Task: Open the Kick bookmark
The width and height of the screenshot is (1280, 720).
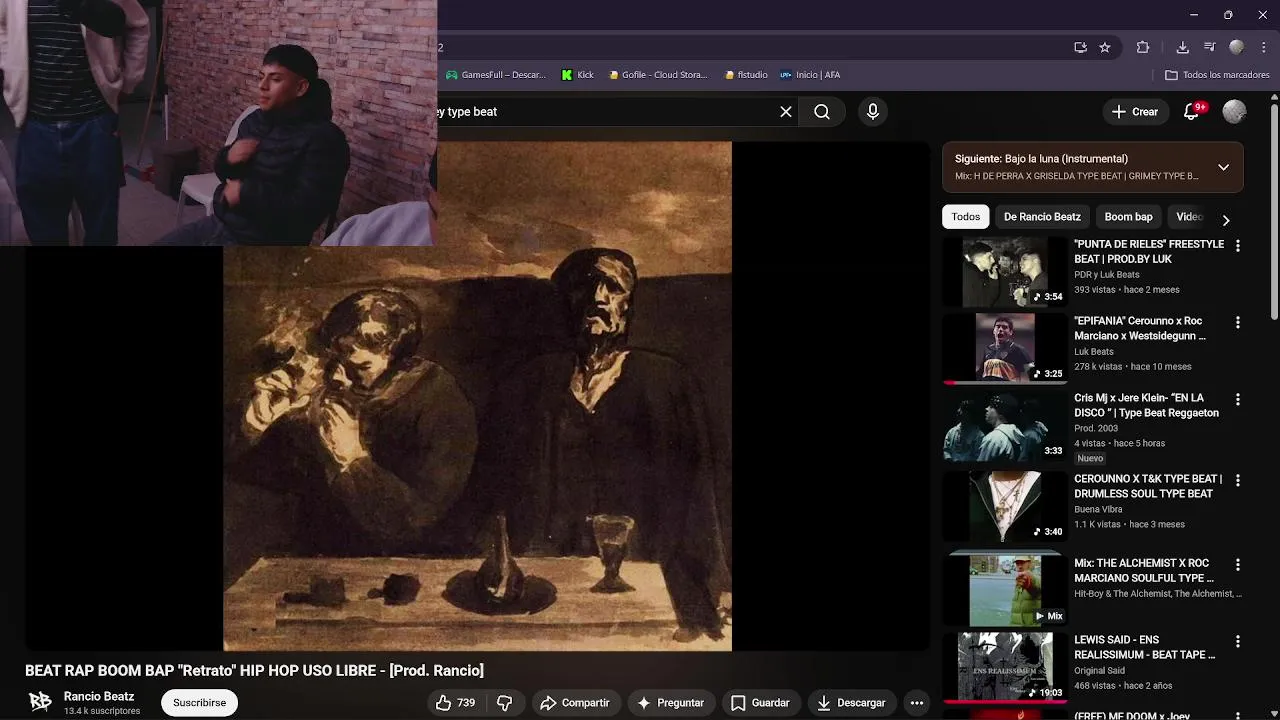Action: point(578,75)
